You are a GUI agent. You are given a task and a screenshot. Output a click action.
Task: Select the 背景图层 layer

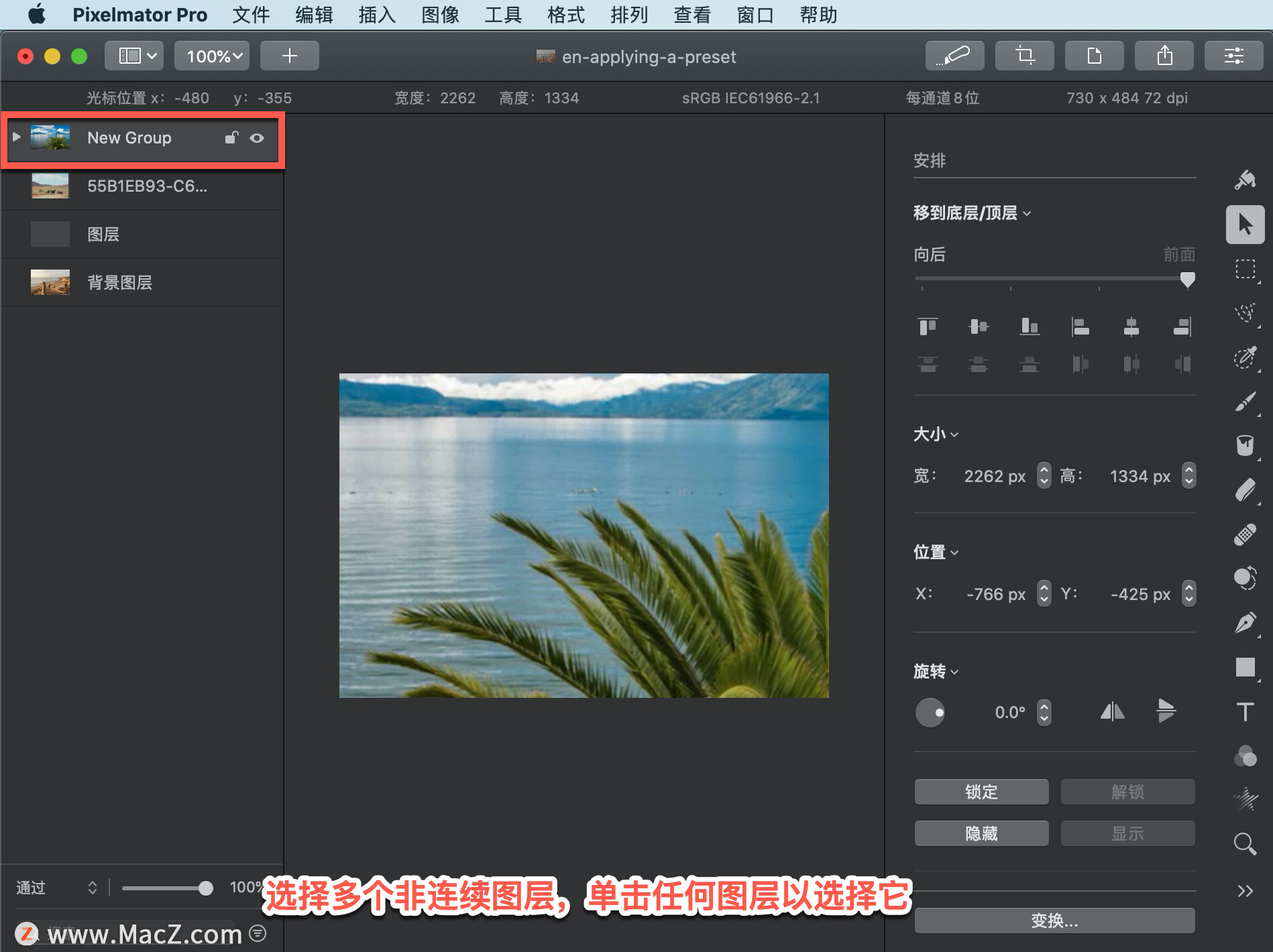tap(142, 282)
